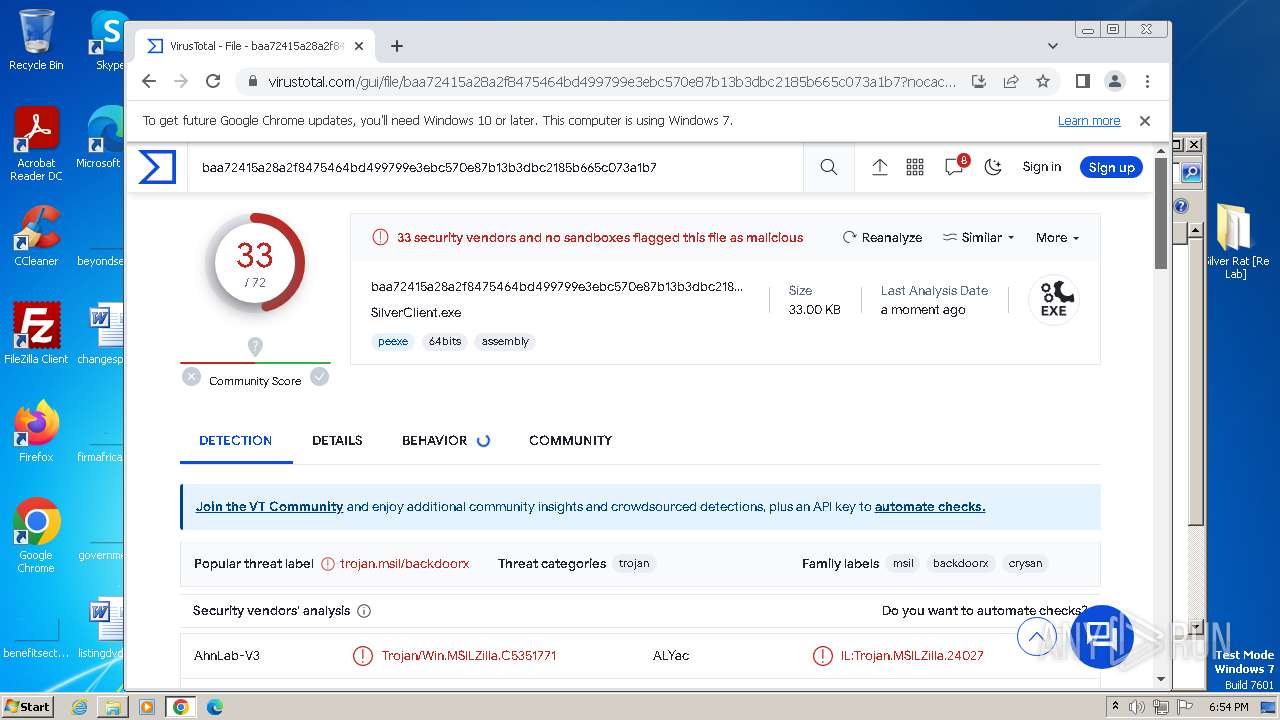Click the scroll-to-top arrow button
This screenshot has width=1280, height=720.
click(1037, 637)
